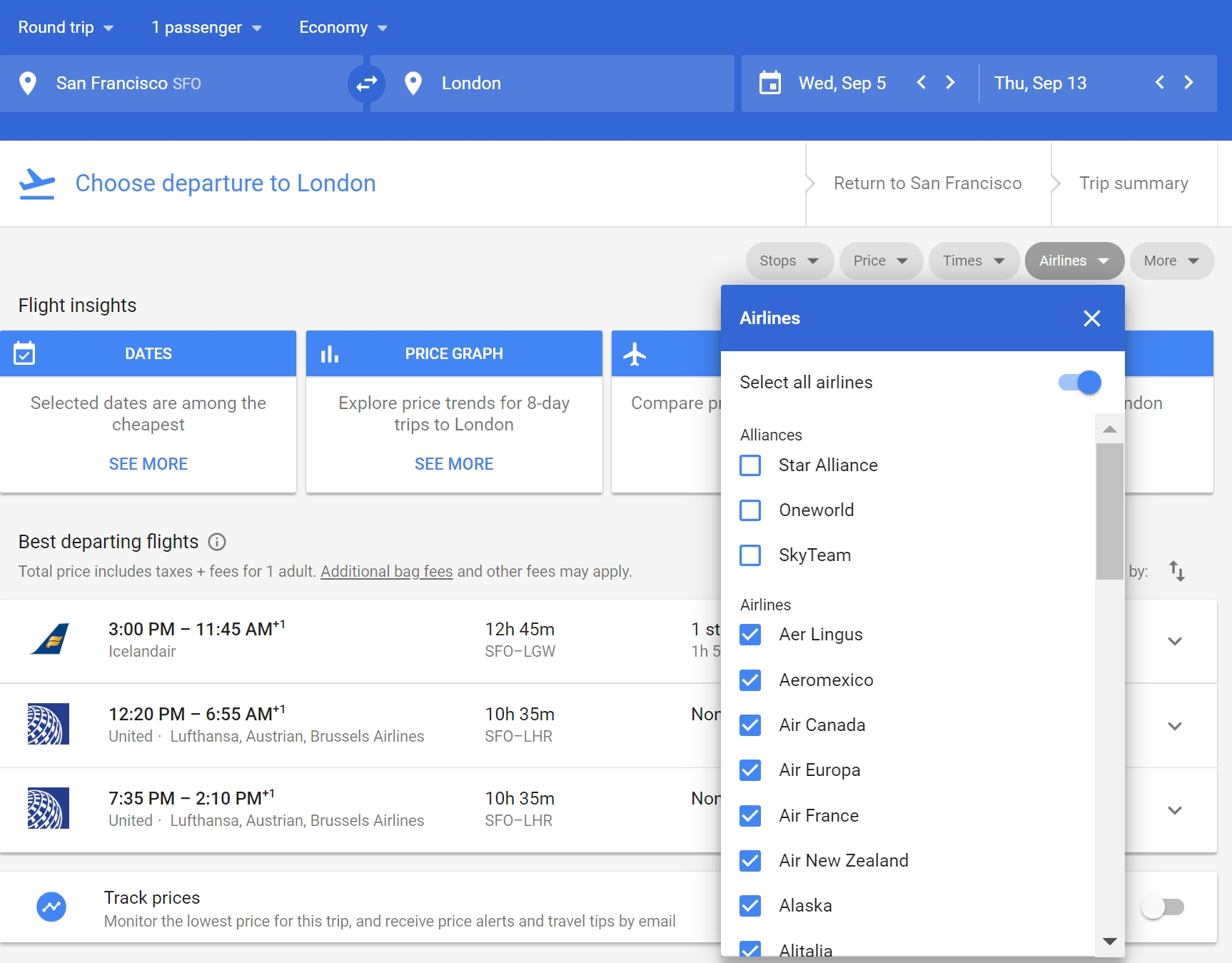1232x963 pixels.
Task: Open the calendar icon for dates
Action: (x=770, y=83)
